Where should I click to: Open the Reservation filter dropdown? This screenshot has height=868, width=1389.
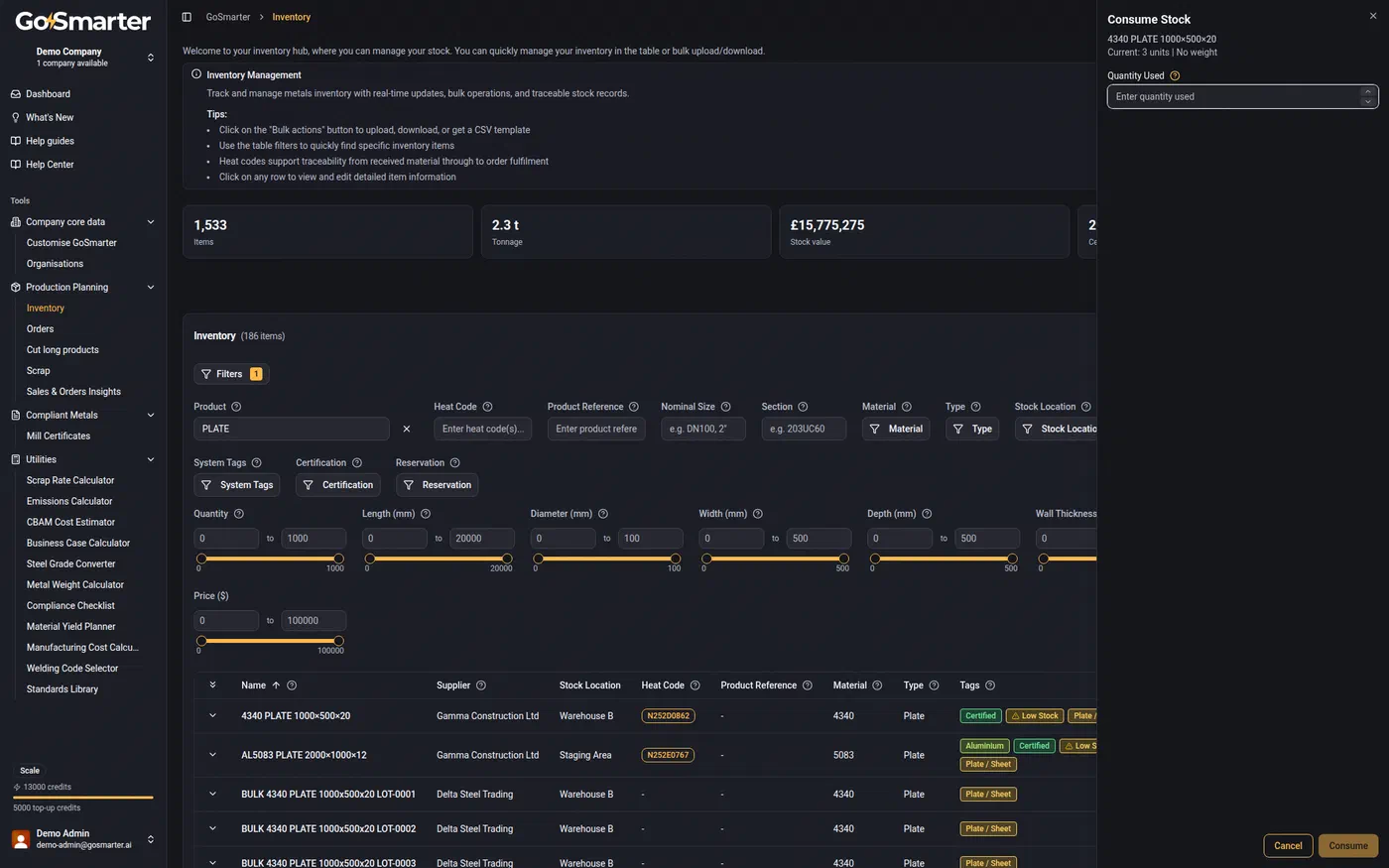tap(438, 485)
